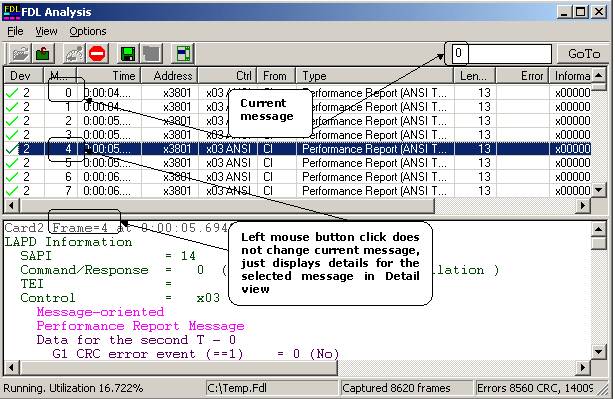Select message row number 3
The height and width of the screenshot is (399, 615).
297,135
